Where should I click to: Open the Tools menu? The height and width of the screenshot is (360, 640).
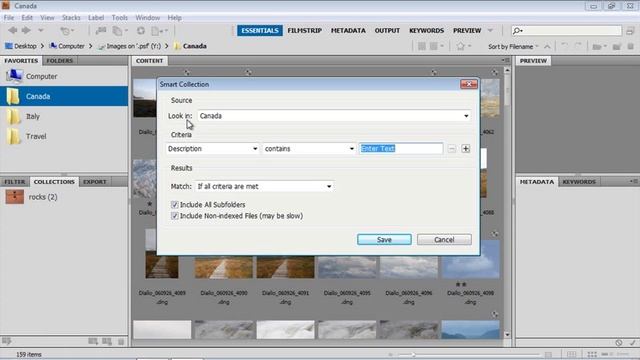point(120,18)
